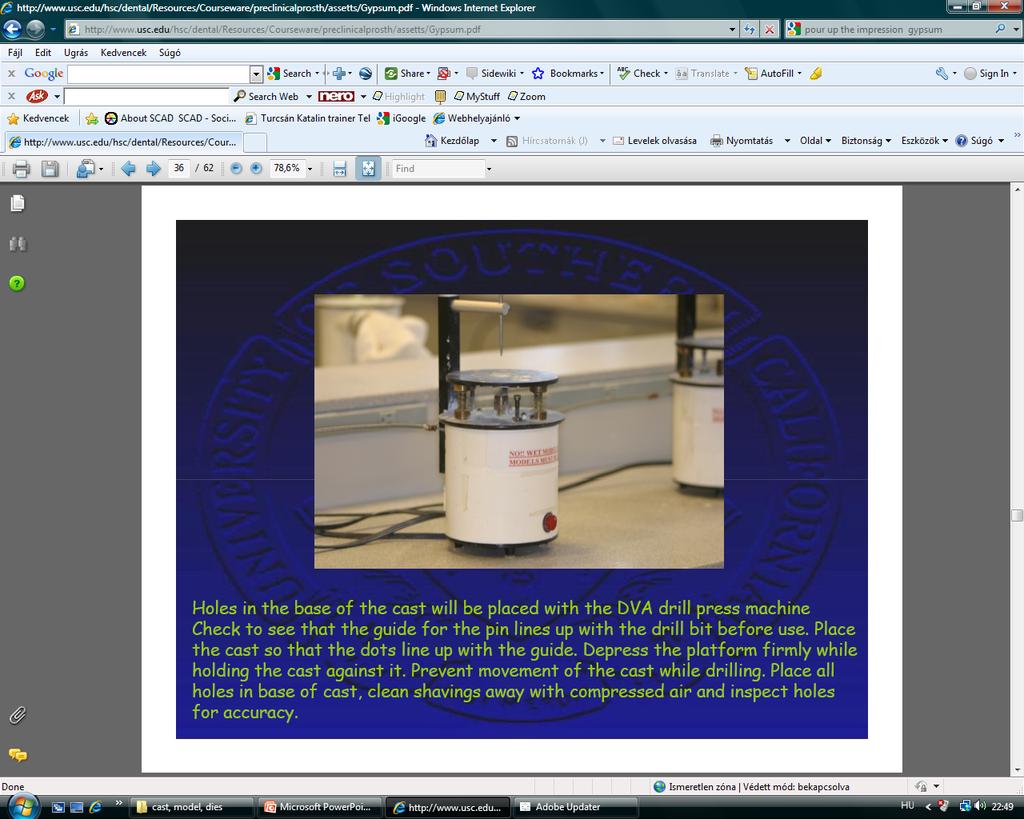Open the cast, model, dies taskbar folder

click(192, 807)
